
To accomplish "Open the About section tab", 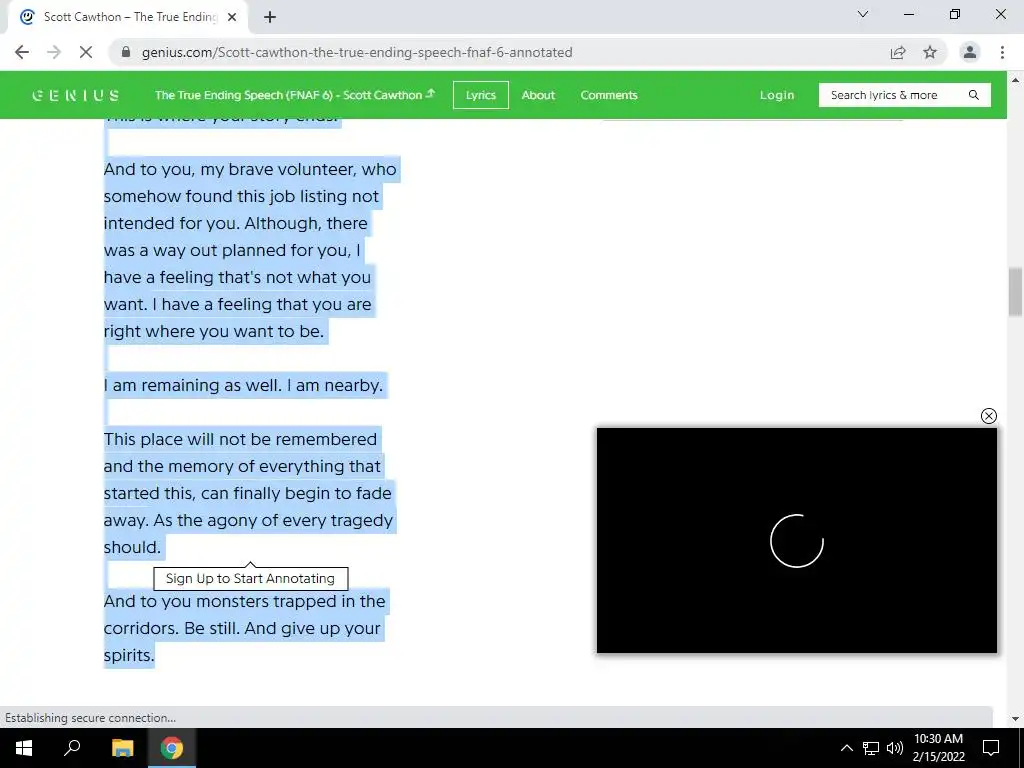I will pos(538,95).
